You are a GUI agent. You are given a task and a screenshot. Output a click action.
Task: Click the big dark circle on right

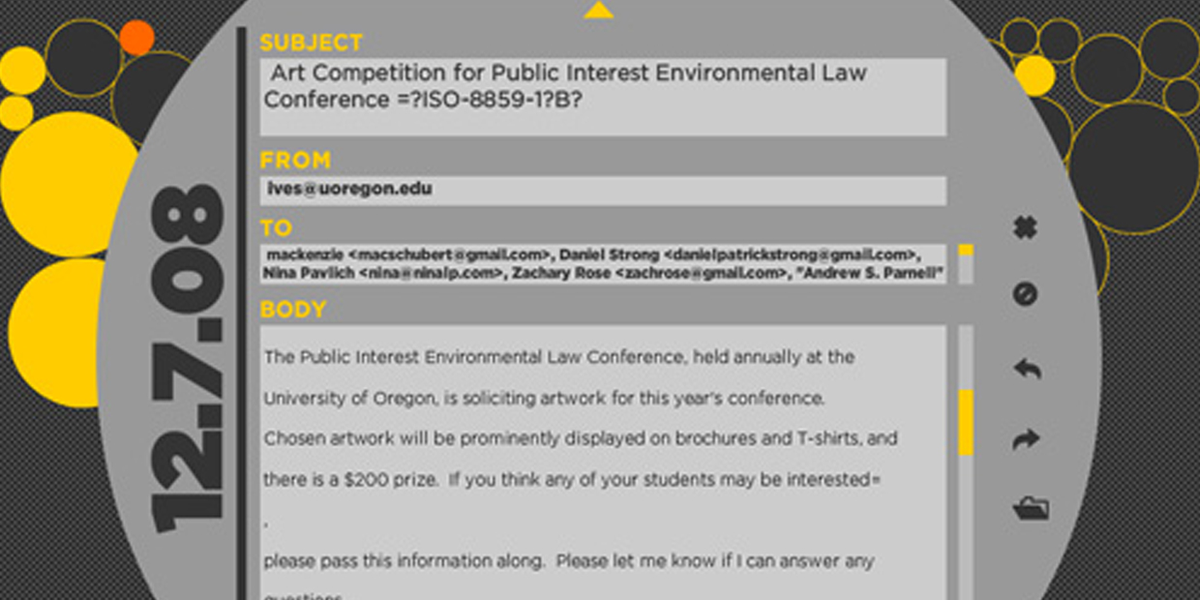(1133, 167)
